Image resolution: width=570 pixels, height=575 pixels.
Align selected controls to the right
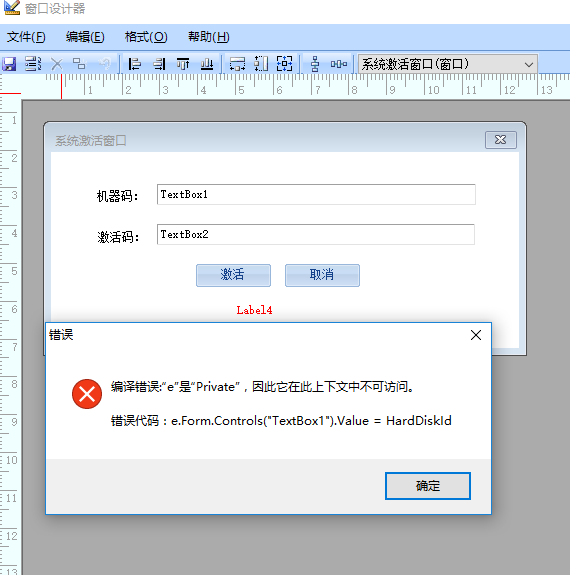pyautogui.click(x=159, y=64)
